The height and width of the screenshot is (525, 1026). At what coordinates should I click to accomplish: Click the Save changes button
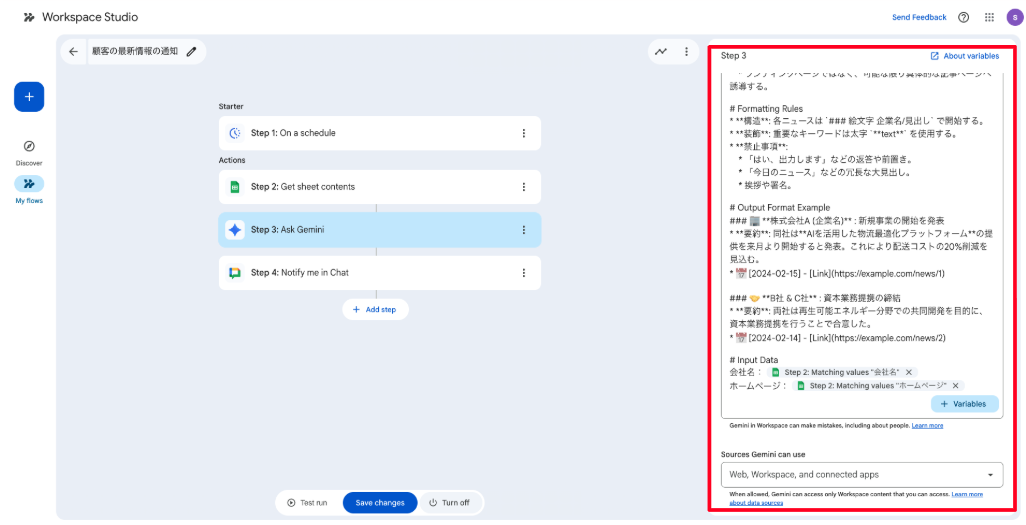click(x=380, y=502)
